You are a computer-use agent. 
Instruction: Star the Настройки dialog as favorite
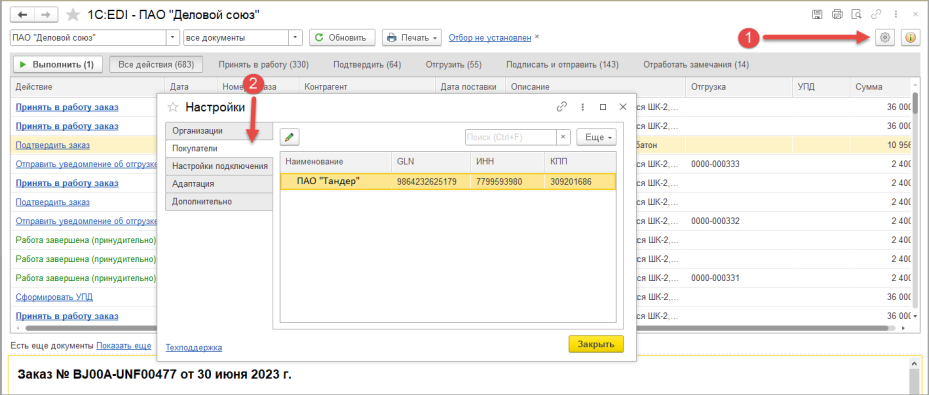[x=173, y=107]
